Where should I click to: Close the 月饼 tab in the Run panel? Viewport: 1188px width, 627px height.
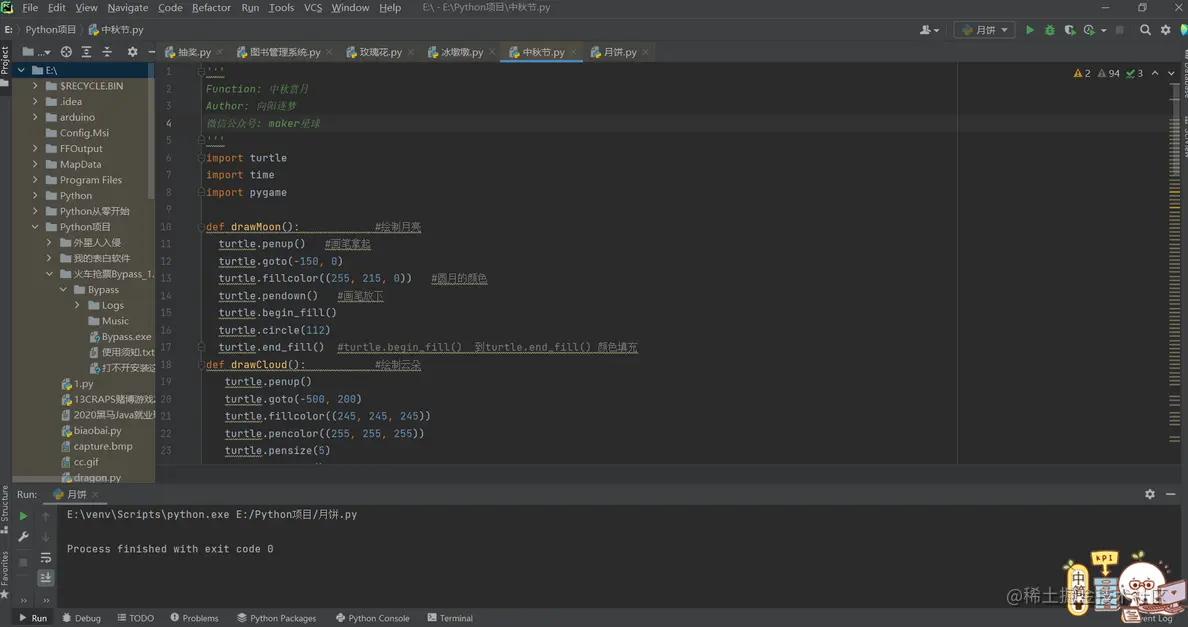click(95, 494)
